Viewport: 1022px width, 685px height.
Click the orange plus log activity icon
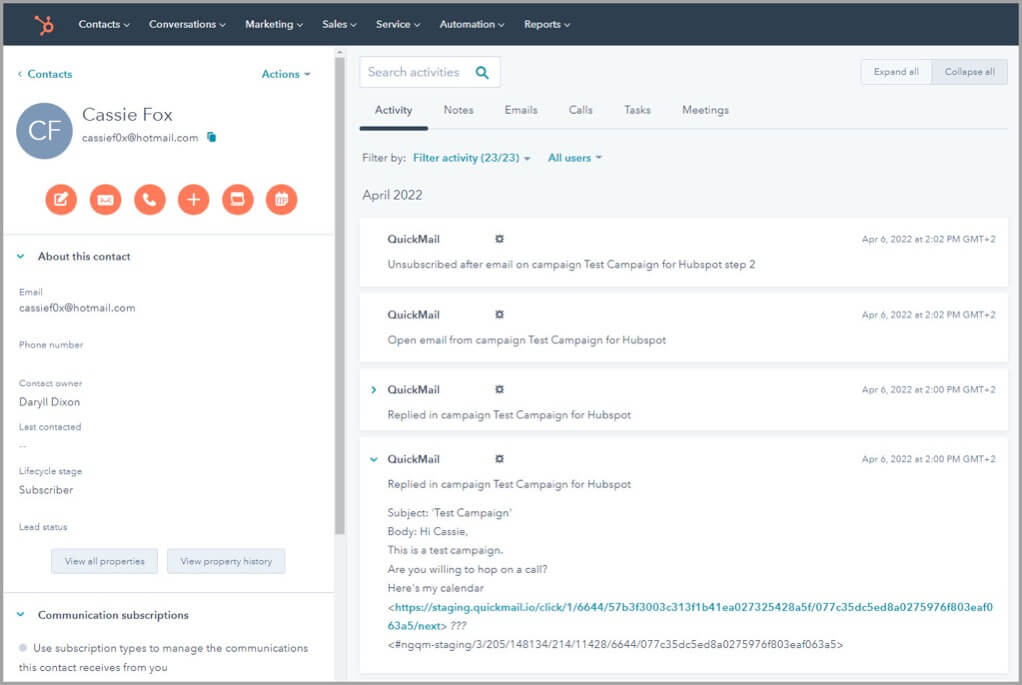coord(193,200)
